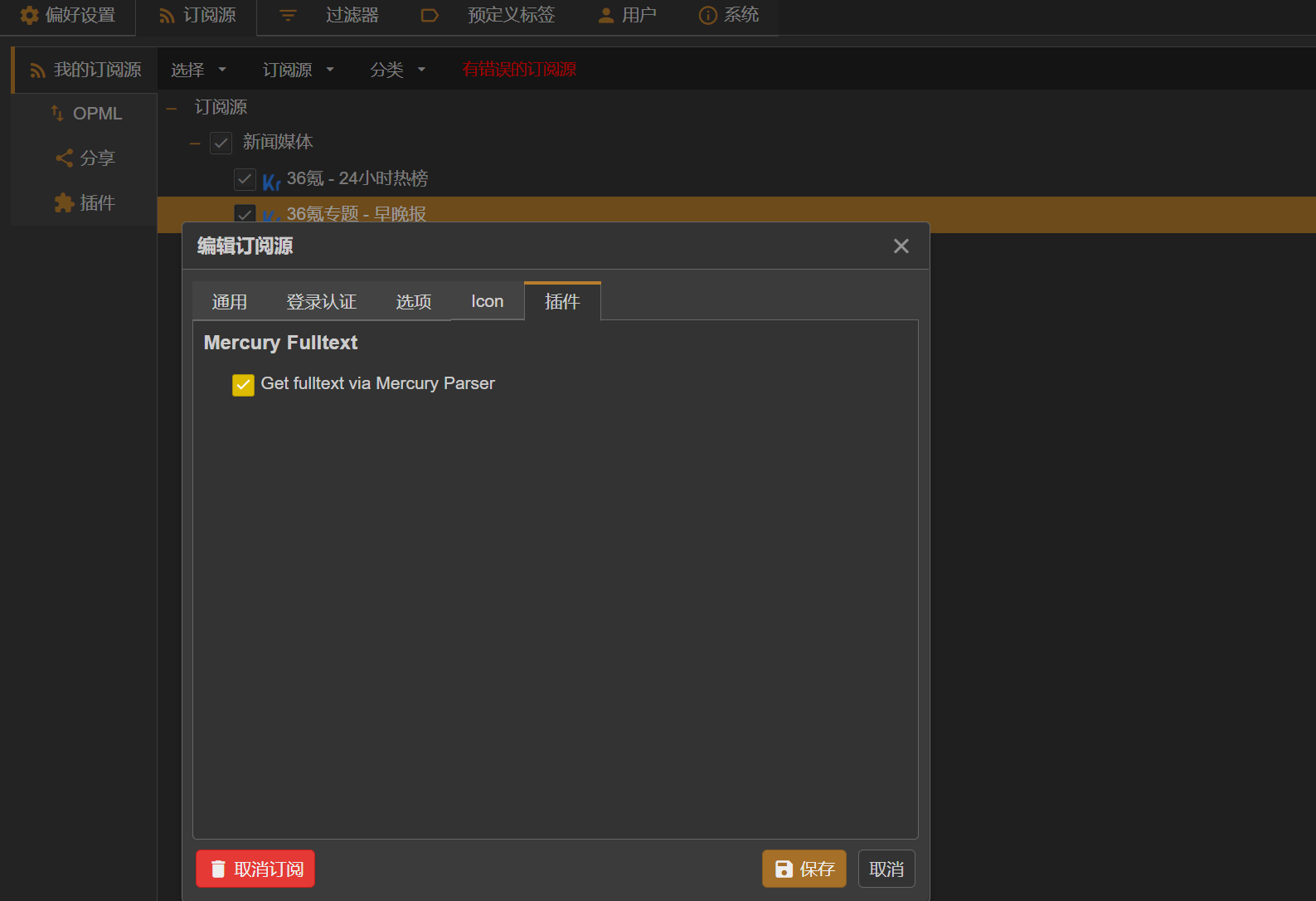Open the 有错误的订阅源 link

pyautogui.click(x=519, y=70)
